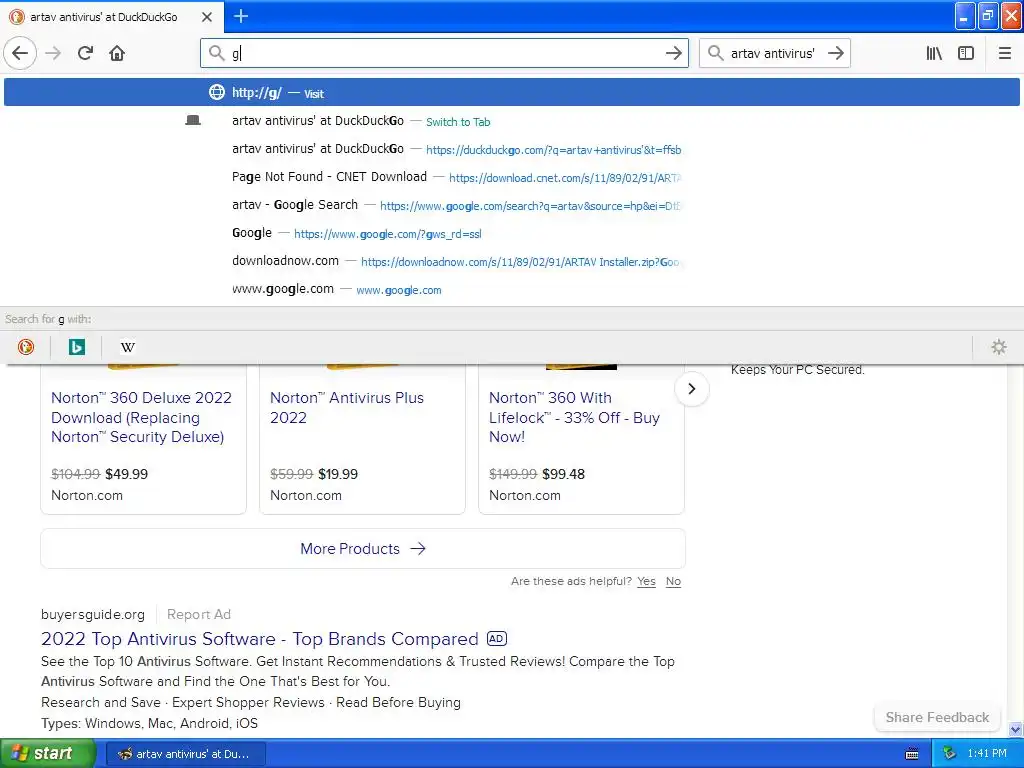Click the Share Feedback button

pos(936,718)
